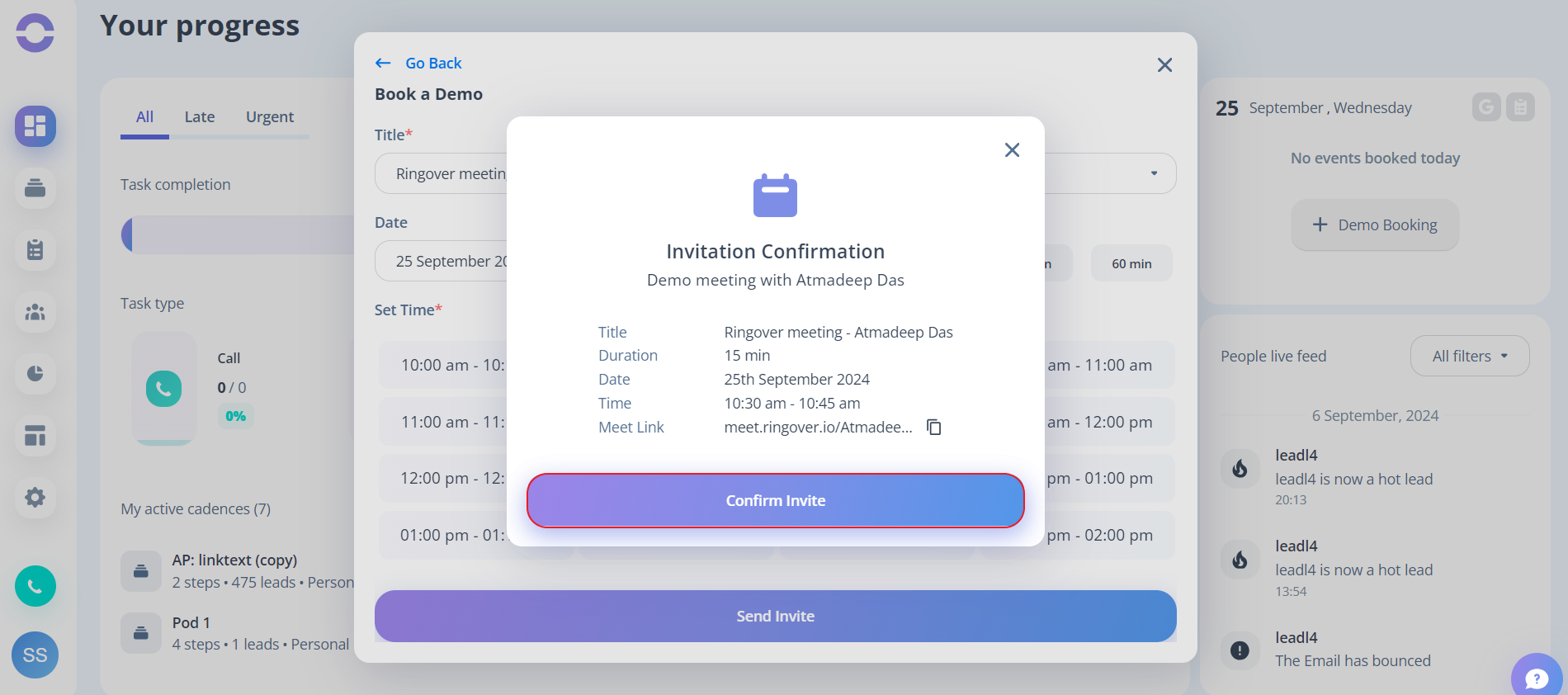Screen dimensions: 1568x695
Task: Open settings gear icon in sidebar
Action: coord(35,498)
